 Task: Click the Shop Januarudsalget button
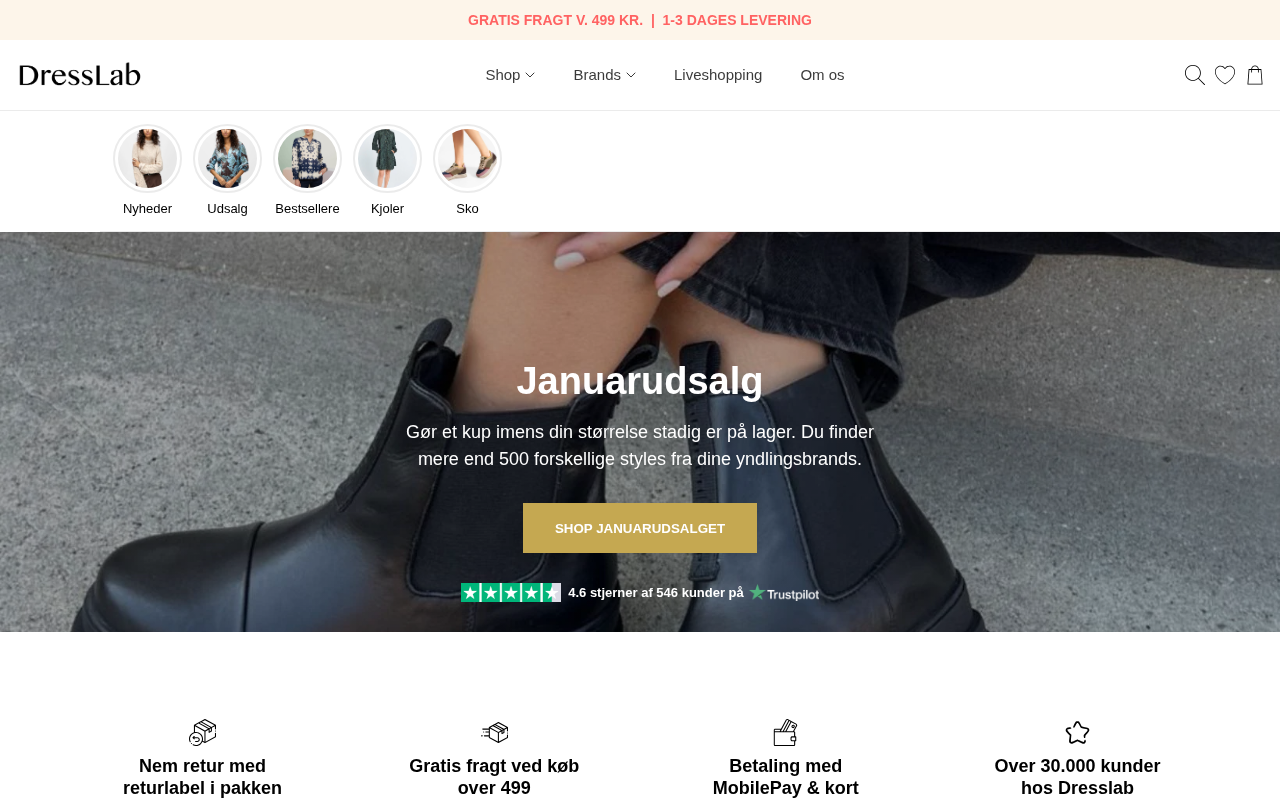coord(640,528)
